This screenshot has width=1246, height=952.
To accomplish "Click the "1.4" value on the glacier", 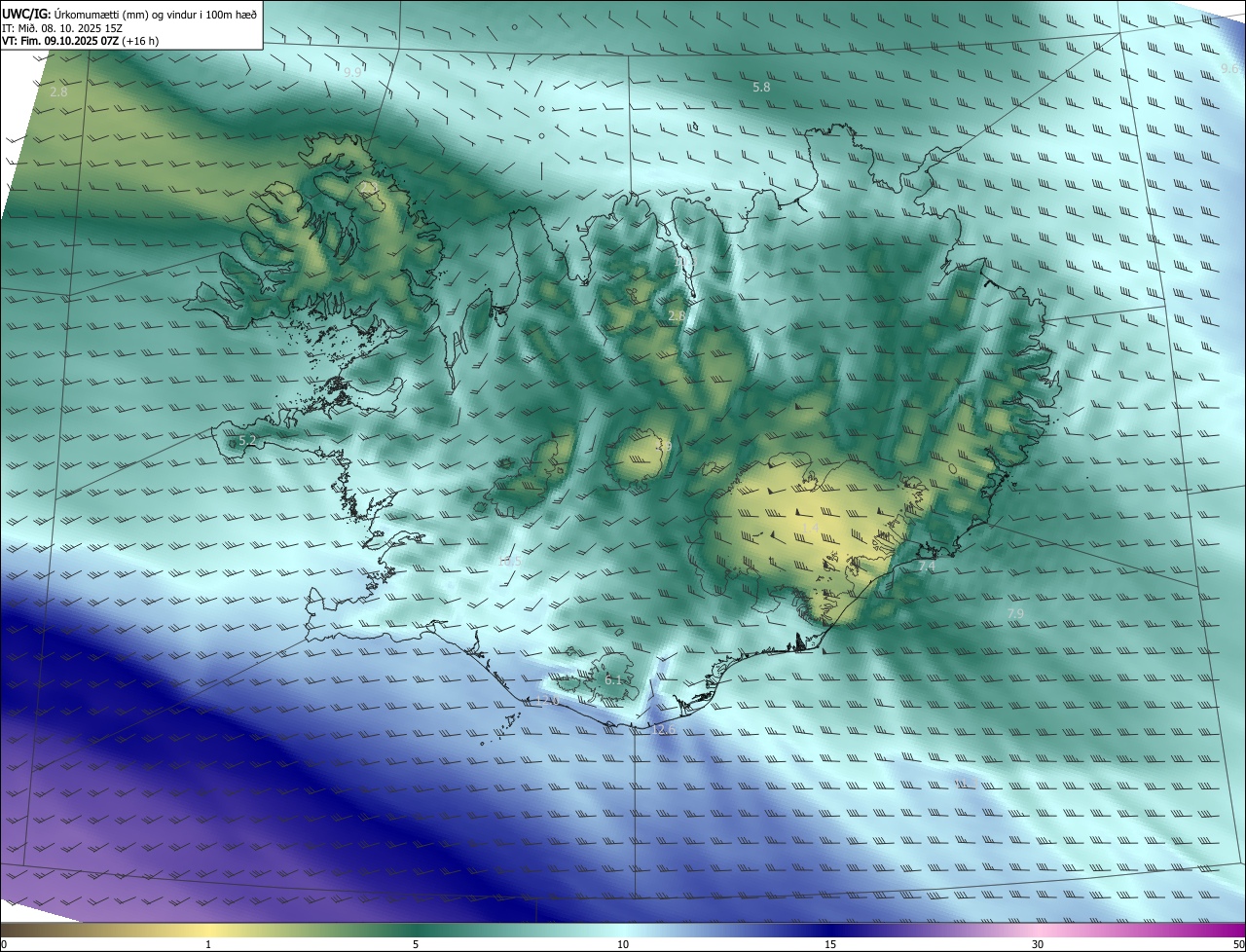I will (809, 528).
